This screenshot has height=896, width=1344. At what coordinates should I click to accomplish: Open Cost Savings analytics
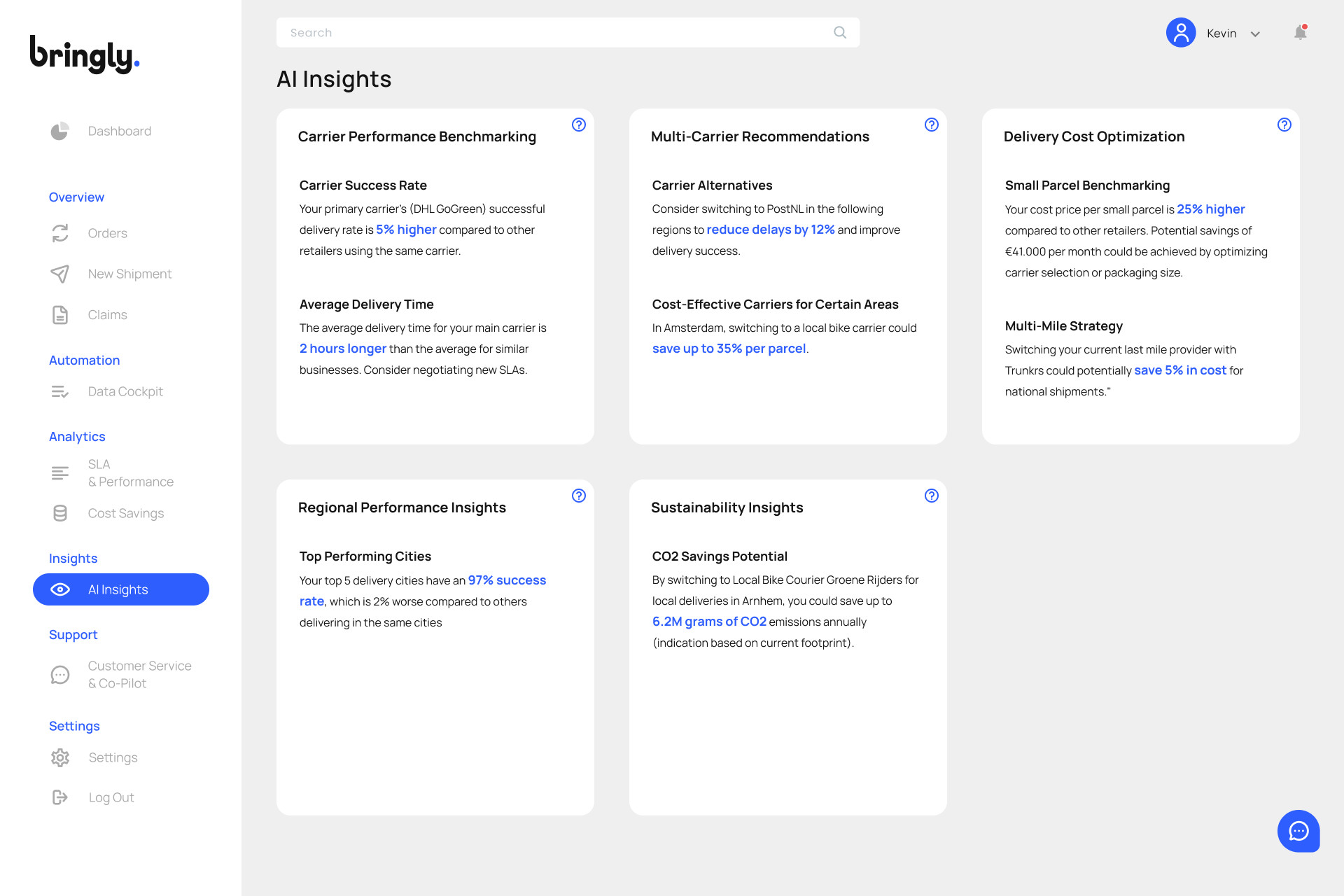click(125, 513)
